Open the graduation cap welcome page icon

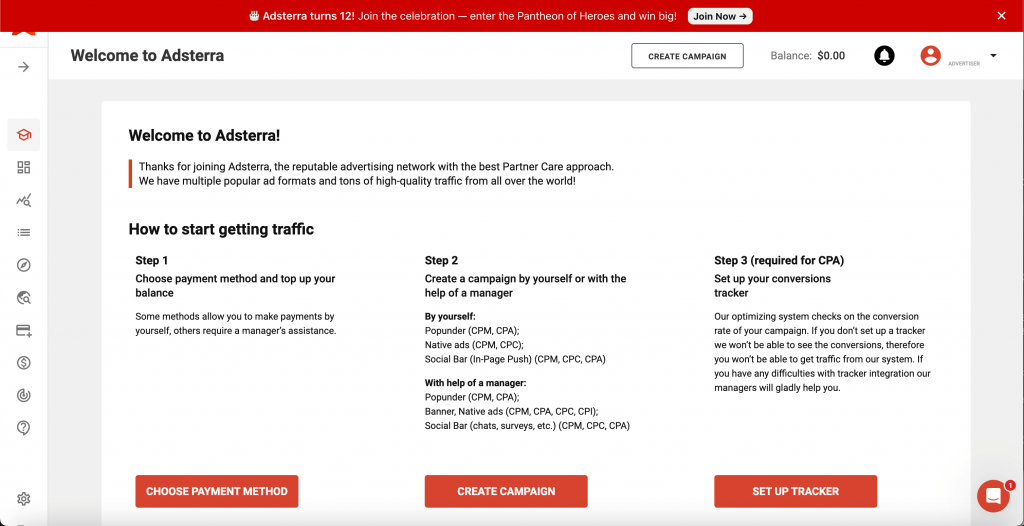[x=24, y=135]
